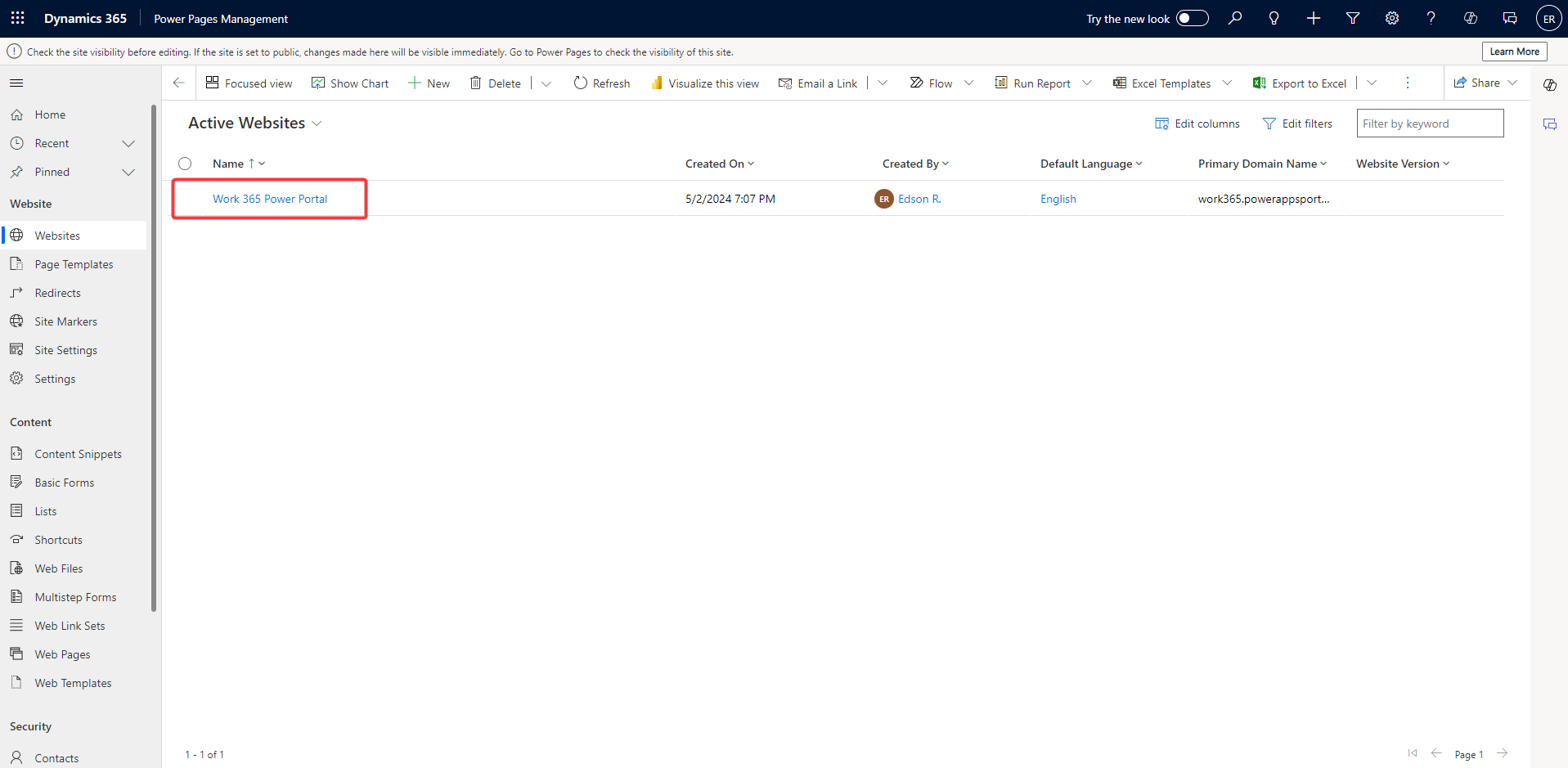
Task: Open Export to Excel dropdown arrow
Action: (1372, 83)
